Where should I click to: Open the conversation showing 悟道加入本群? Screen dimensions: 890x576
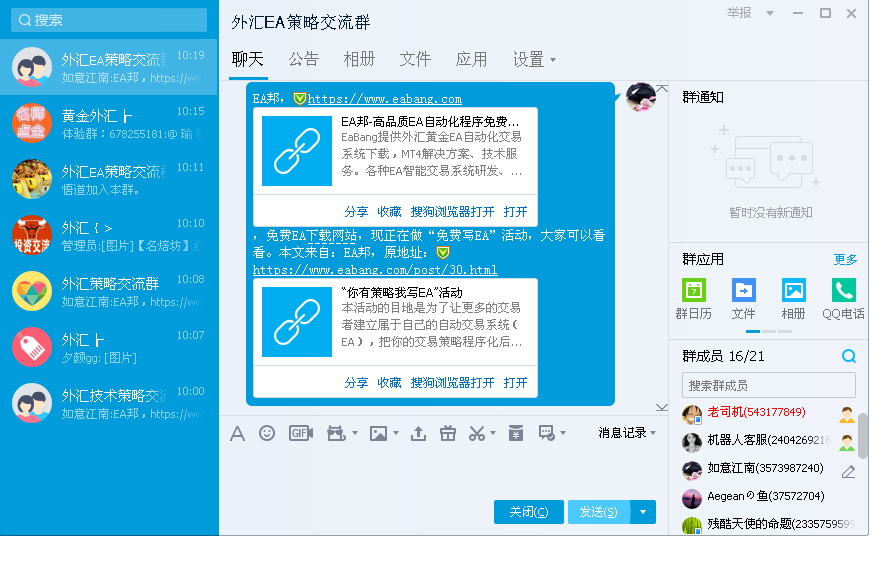pos(109,179)
